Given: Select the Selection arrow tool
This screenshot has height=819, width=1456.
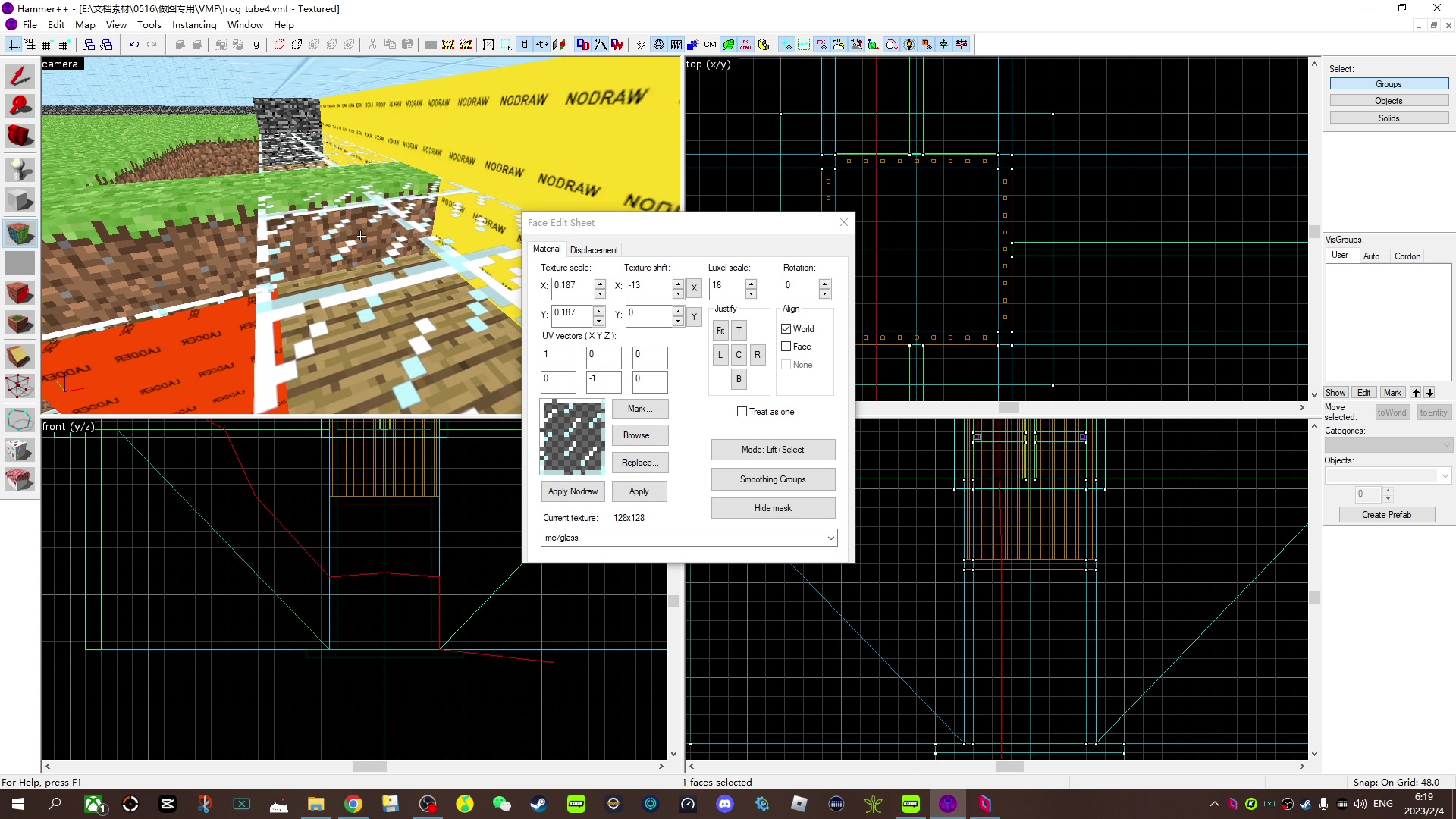Looking at the screenshot, I should point(20,76).
